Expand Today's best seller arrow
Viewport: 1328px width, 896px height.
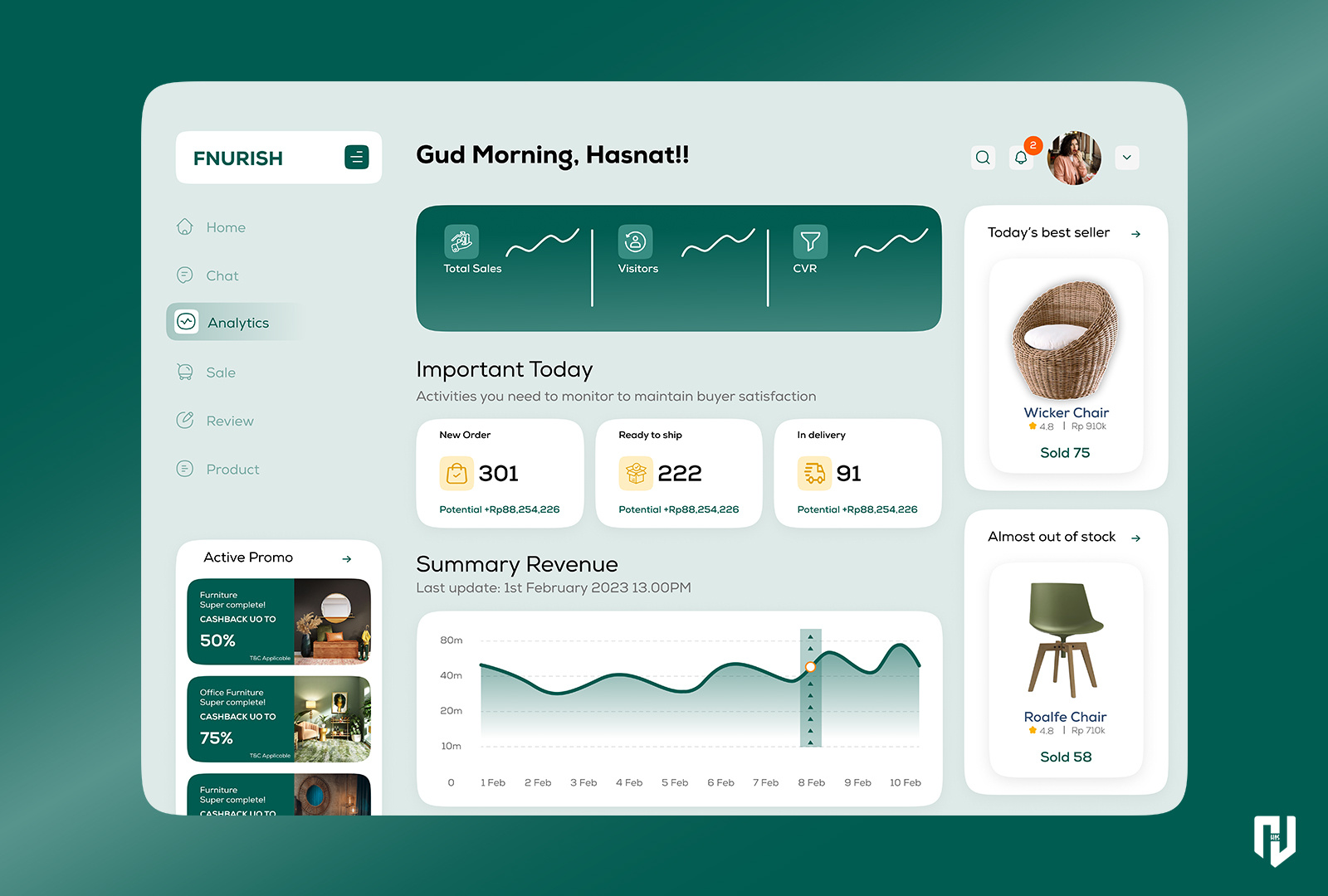point(1135,233)
